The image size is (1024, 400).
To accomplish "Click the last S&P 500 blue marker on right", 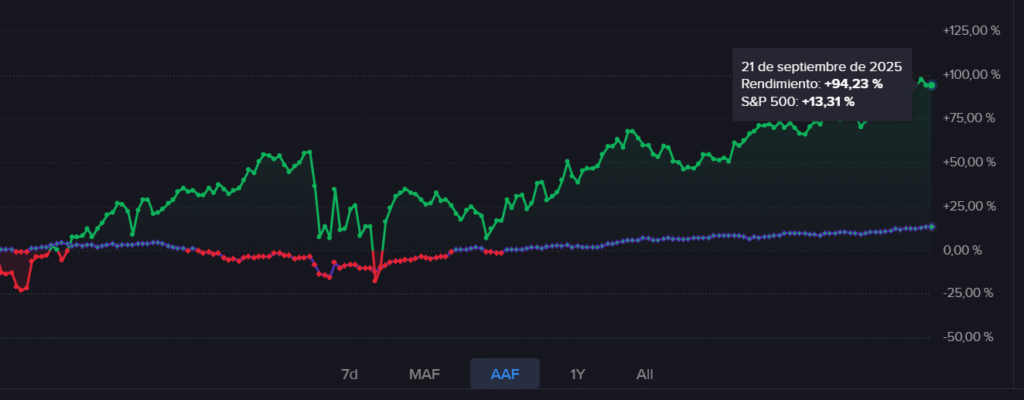I will 932,227.
